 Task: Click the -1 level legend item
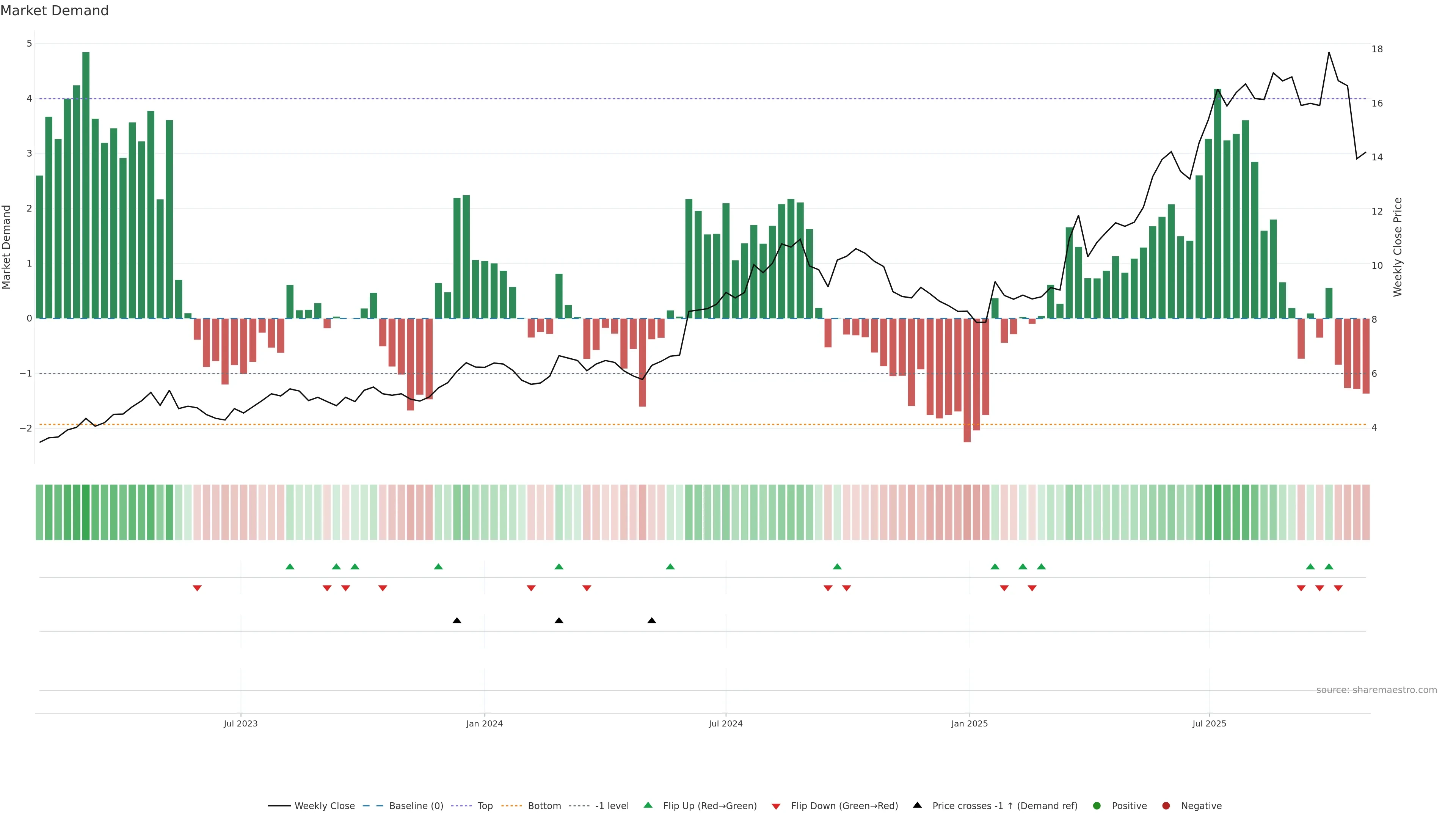tap(612, 806)
